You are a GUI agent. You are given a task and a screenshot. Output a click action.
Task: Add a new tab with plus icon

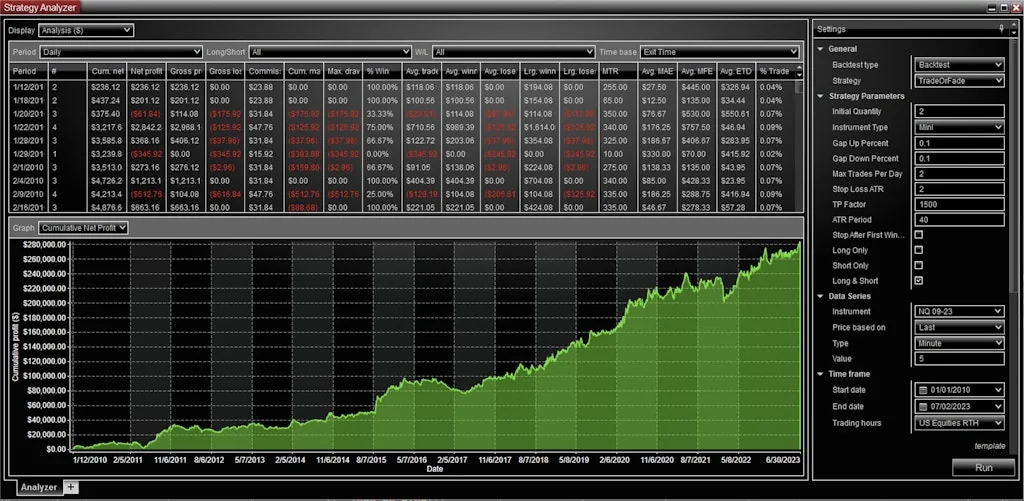click(71, 487)
